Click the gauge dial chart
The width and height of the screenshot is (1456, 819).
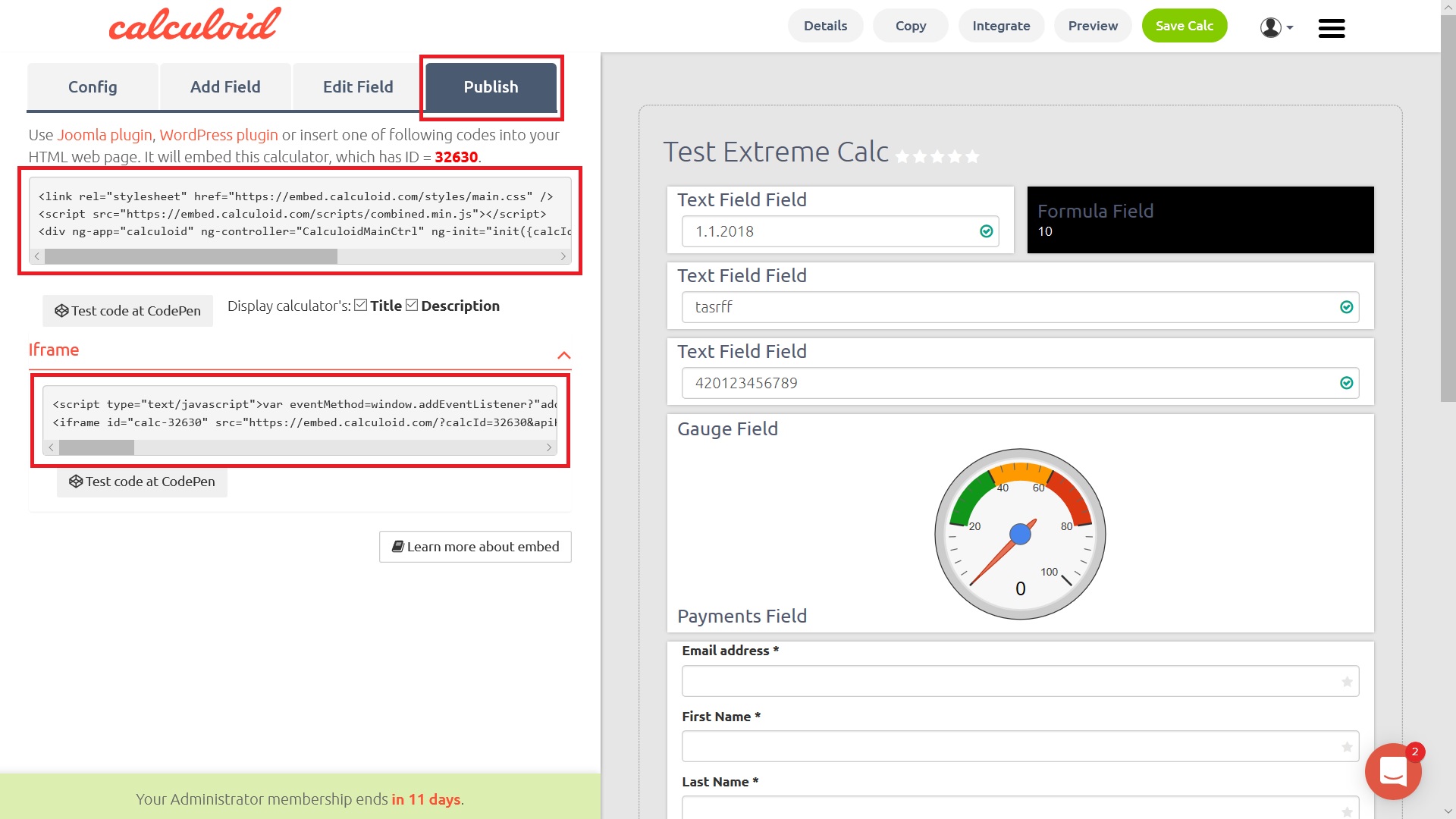[x=1020, y=534]
